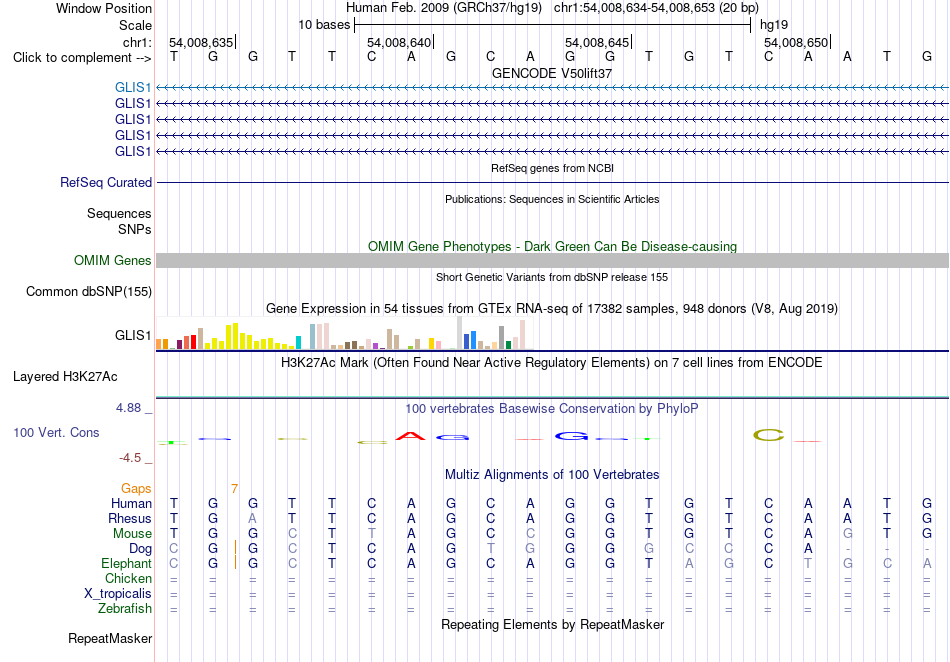Click the gray OMIM Genes bar

pos(552,260)
